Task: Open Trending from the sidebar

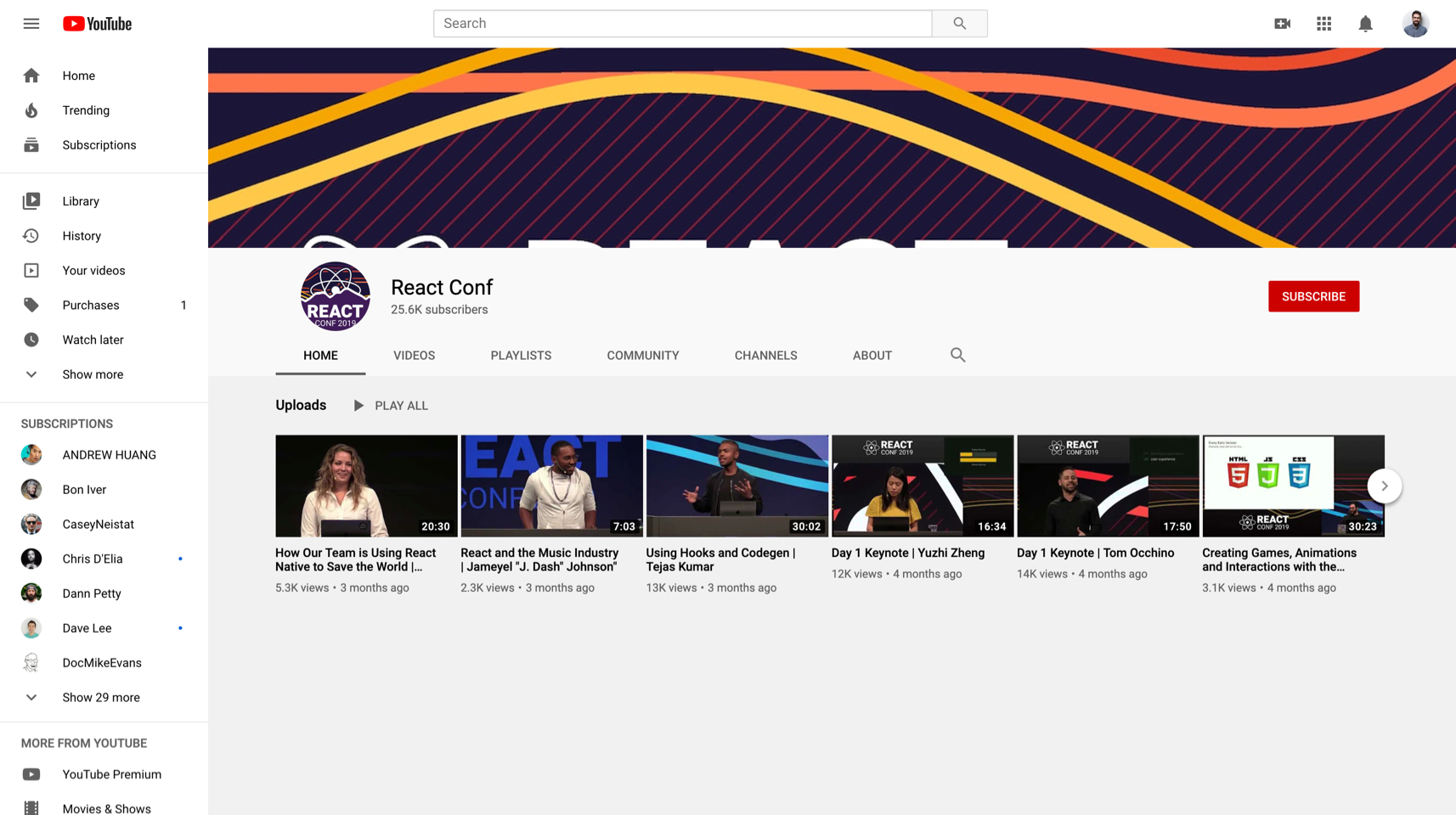Action: click(x=86, y=110)
